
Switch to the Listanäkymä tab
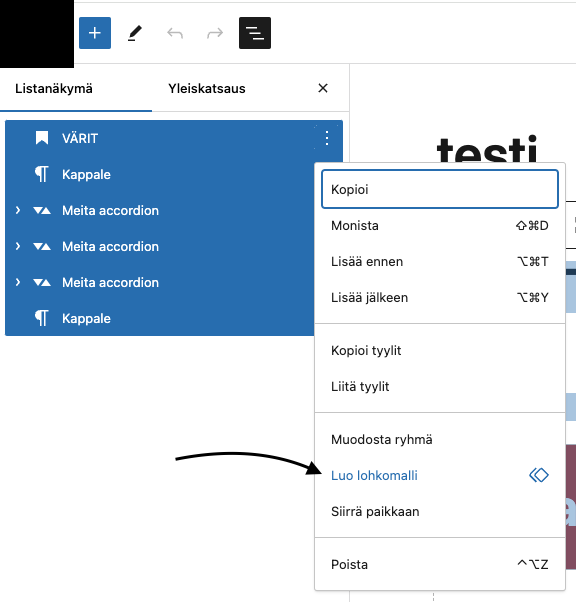[x=54, y=88]
